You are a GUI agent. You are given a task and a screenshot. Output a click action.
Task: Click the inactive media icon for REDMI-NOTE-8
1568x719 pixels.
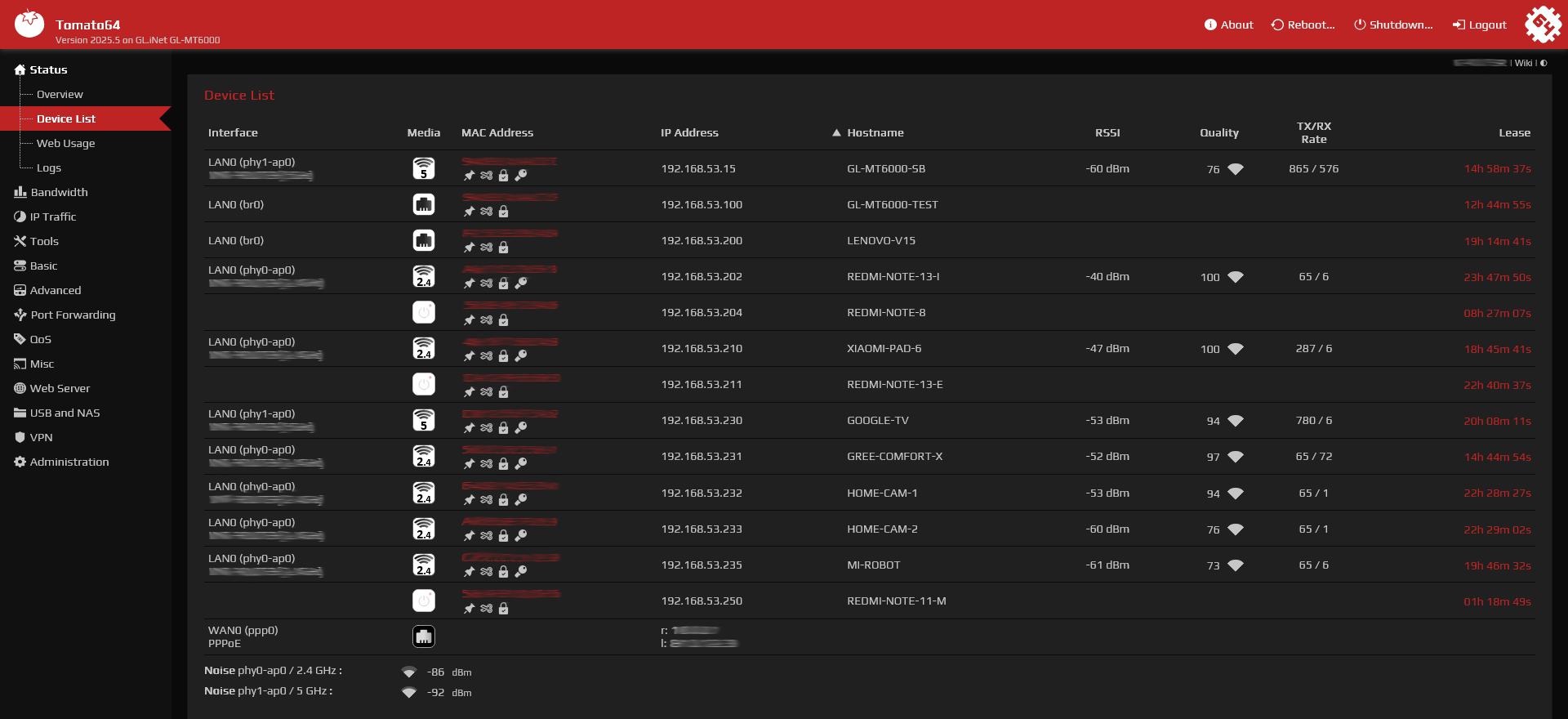click(x=424, y=312)
